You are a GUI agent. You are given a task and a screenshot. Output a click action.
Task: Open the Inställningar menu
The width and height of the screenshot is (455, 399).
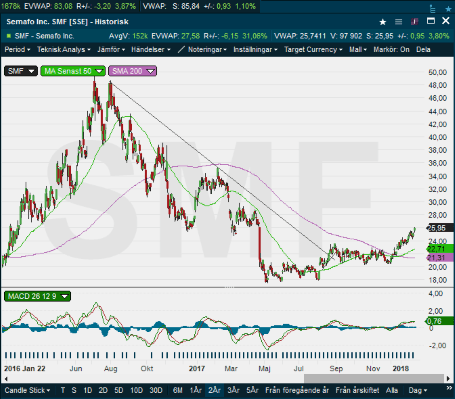[x=255, y=50]
